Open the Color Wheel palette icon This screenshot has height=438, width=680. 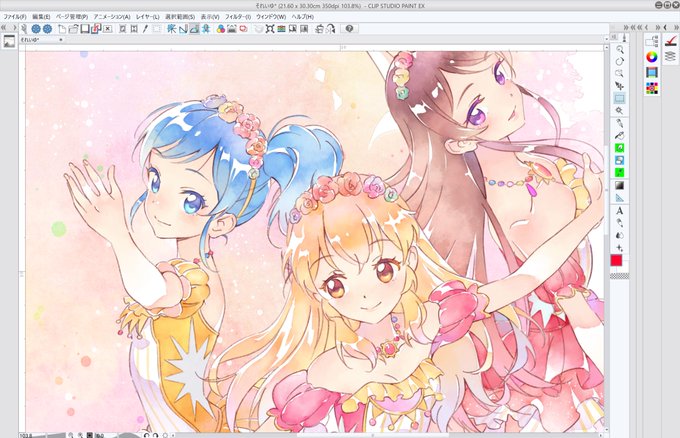(x=651, y=57)
